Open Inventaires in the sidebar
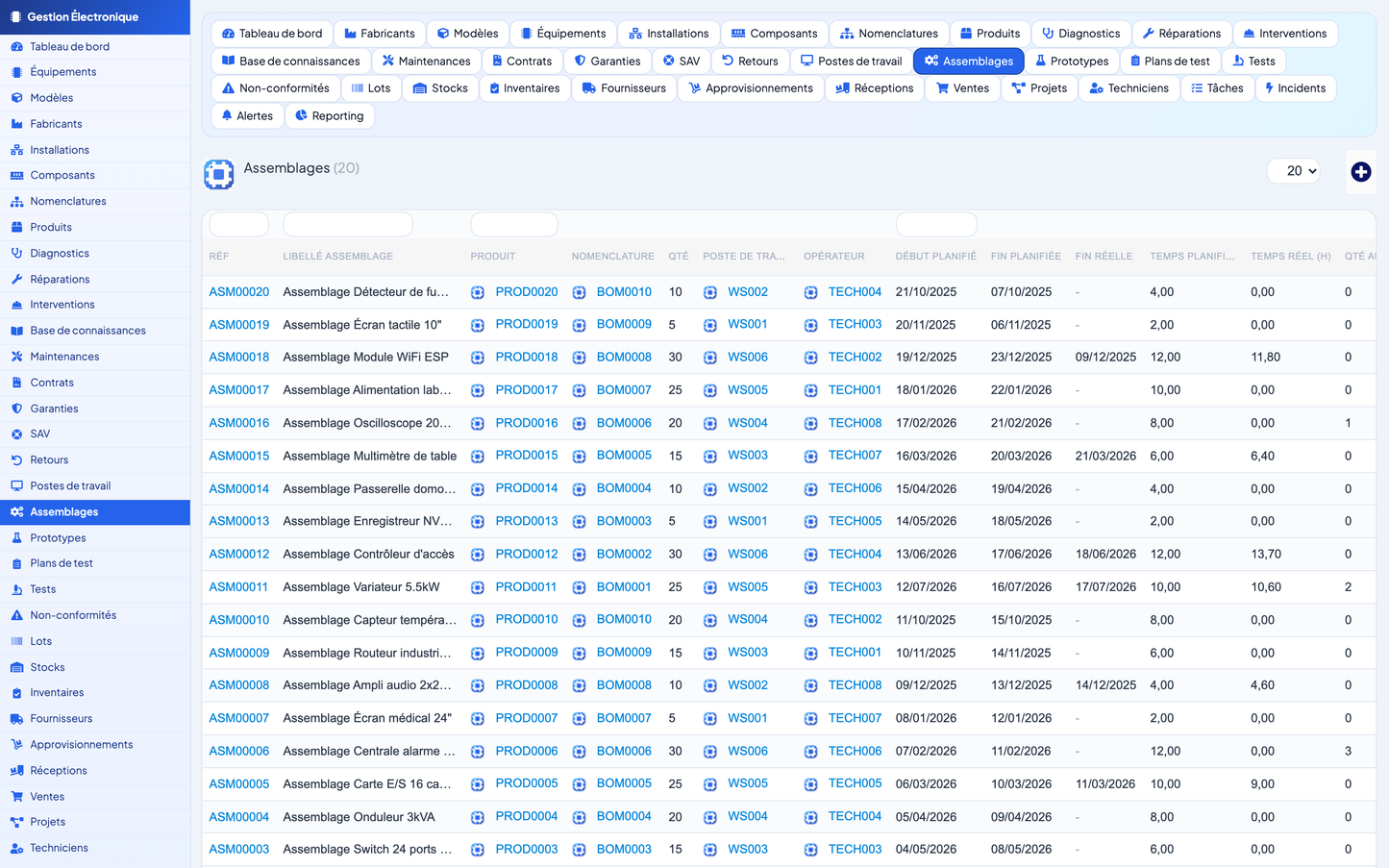1389x868 pixels. pos(95,693)
